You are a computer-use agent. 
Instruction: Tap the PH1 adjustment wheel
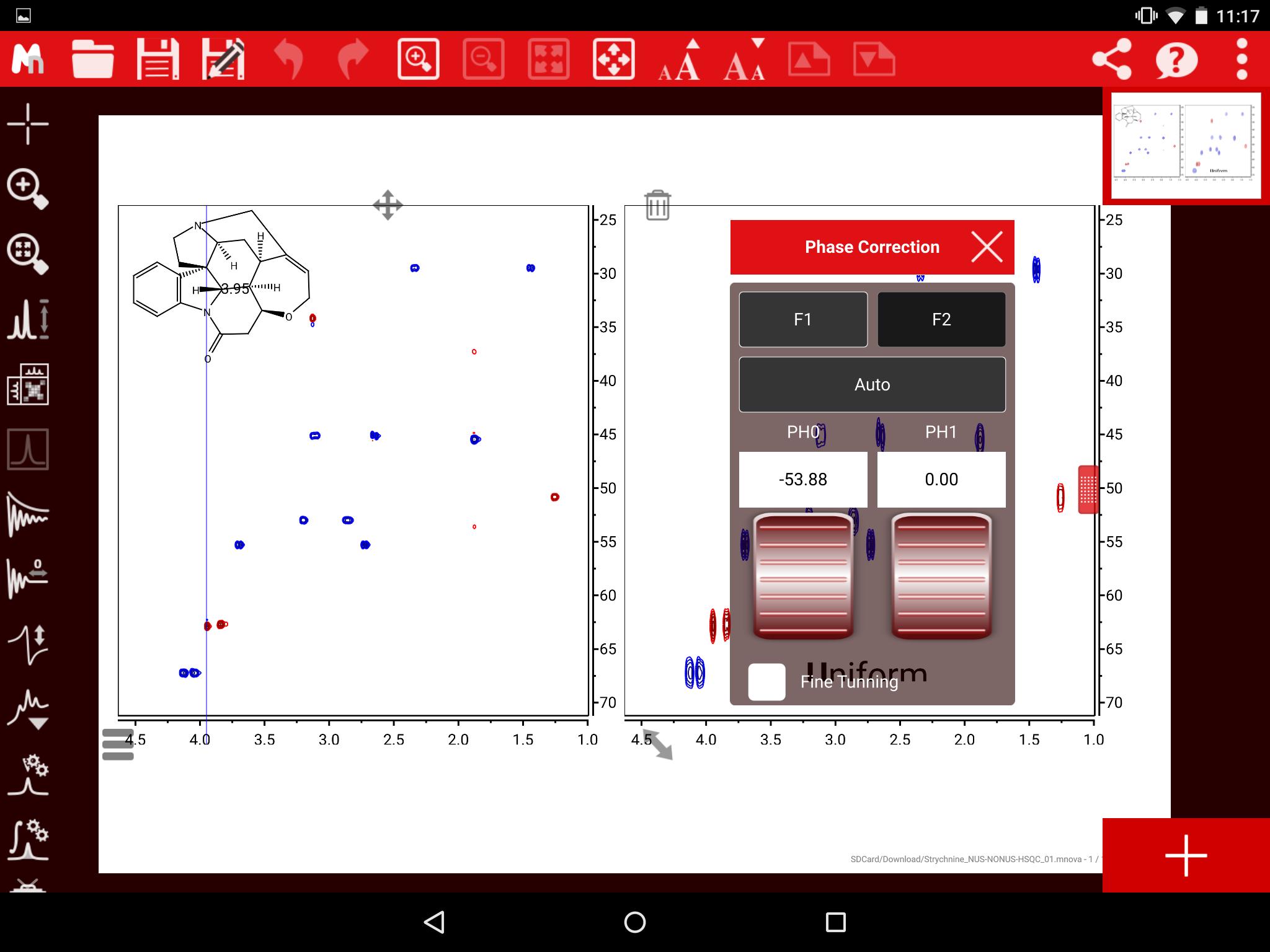[x=941, y=576]
